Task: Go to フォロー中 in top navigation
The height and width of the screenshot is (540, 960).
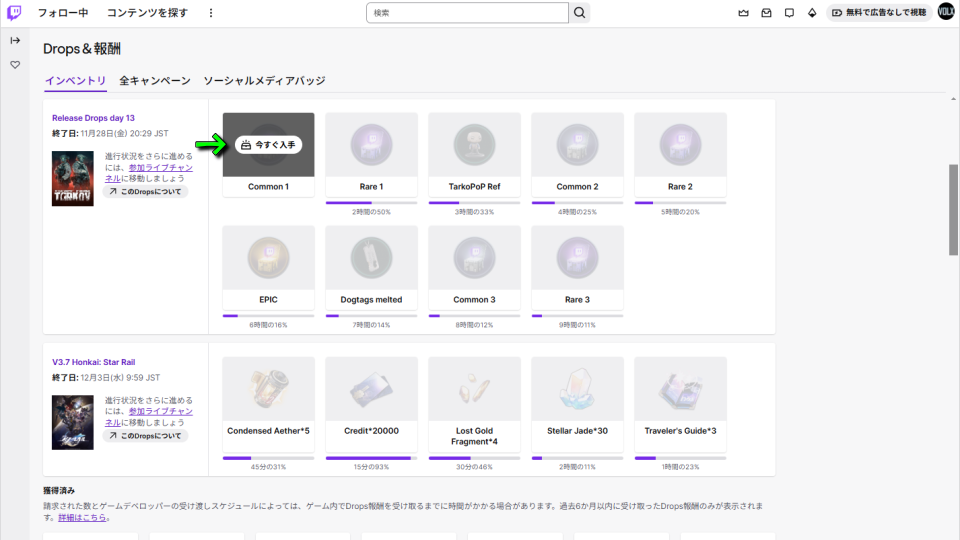Action: (x=63, y=13)
